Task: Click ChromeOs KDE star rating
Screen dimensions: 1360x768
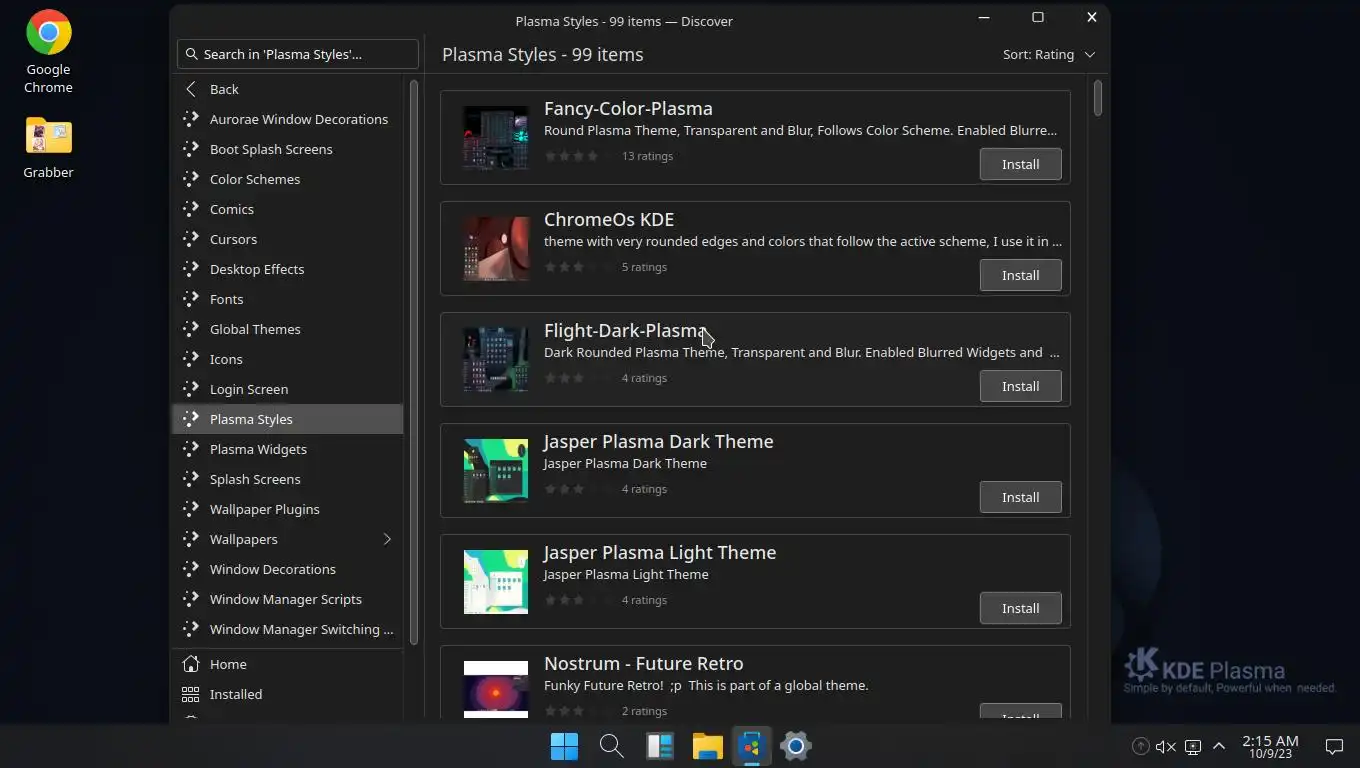Action: click(x=579, y=267)
